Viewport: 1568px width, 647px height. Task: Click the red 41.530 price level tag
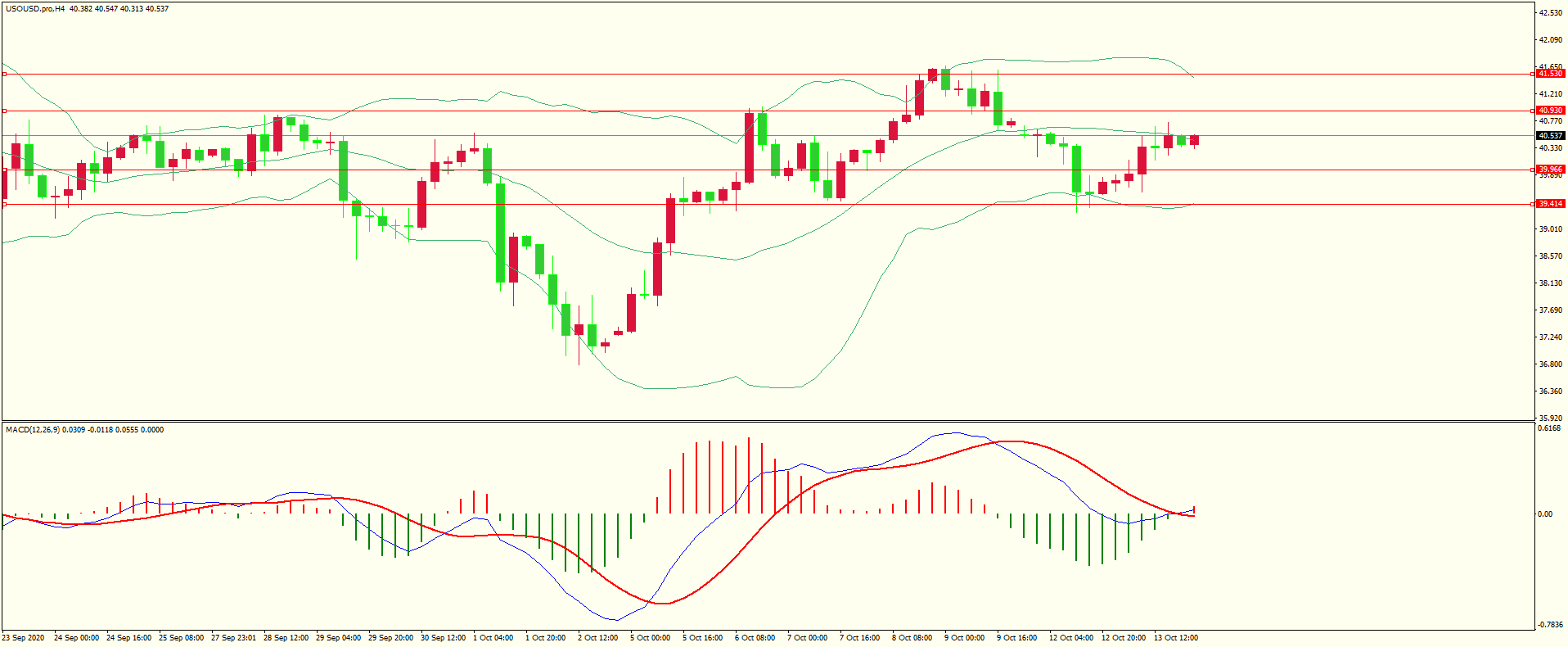1550,74
